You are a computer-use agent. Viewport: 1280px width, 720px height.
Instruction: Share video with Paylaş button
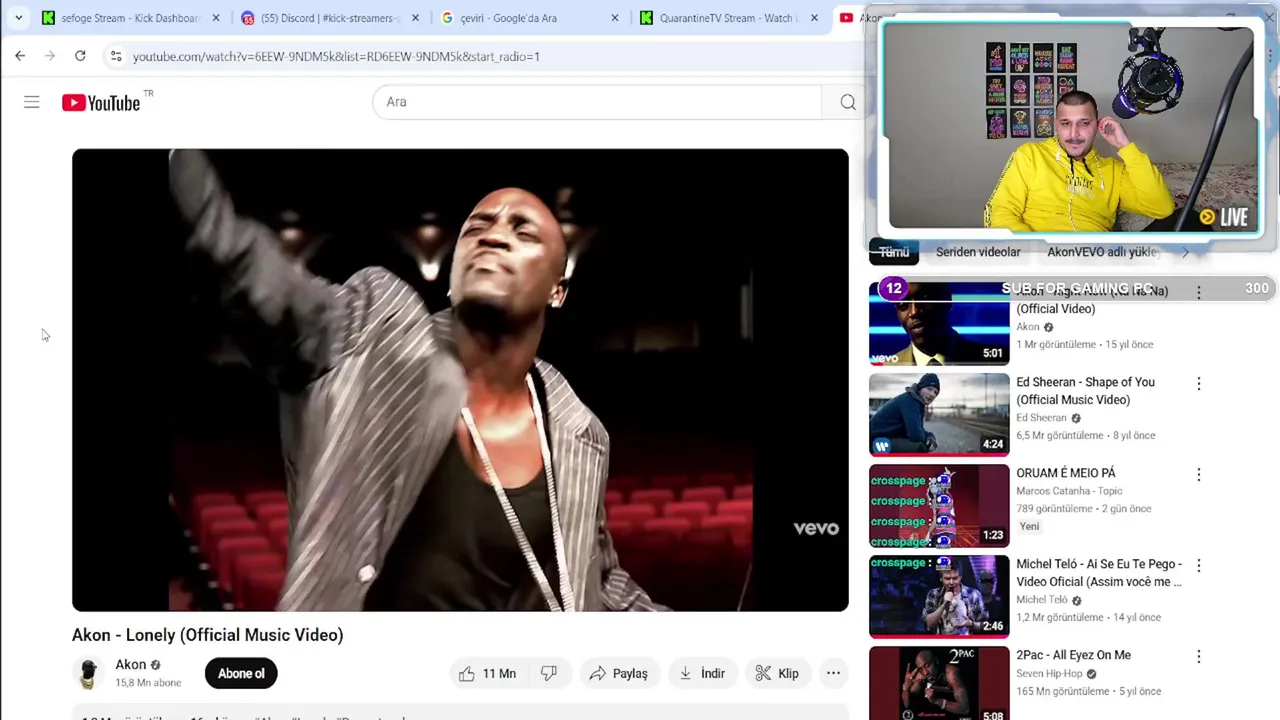coord(618,673)
